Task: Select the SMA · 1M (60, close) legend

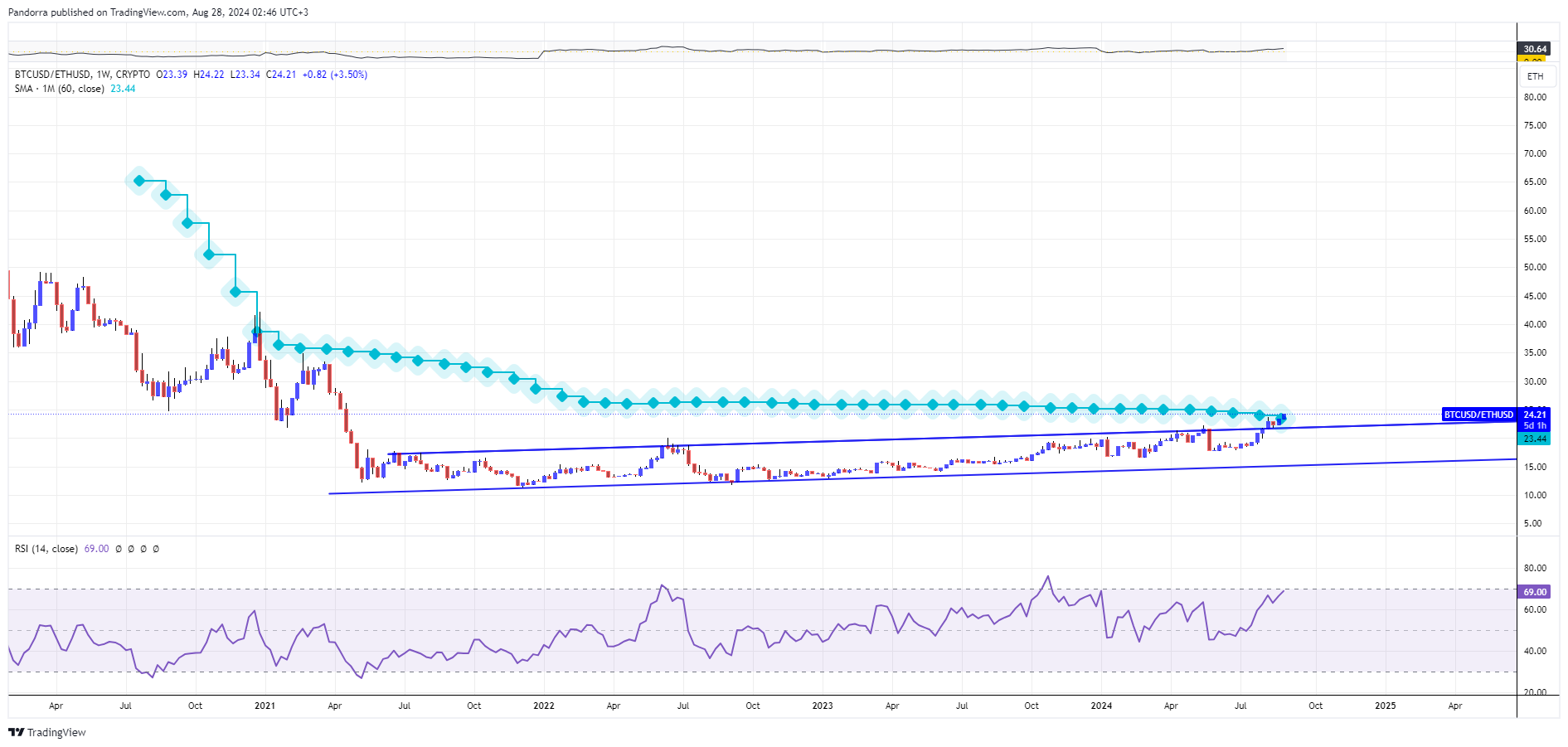Action: point(60,89)
